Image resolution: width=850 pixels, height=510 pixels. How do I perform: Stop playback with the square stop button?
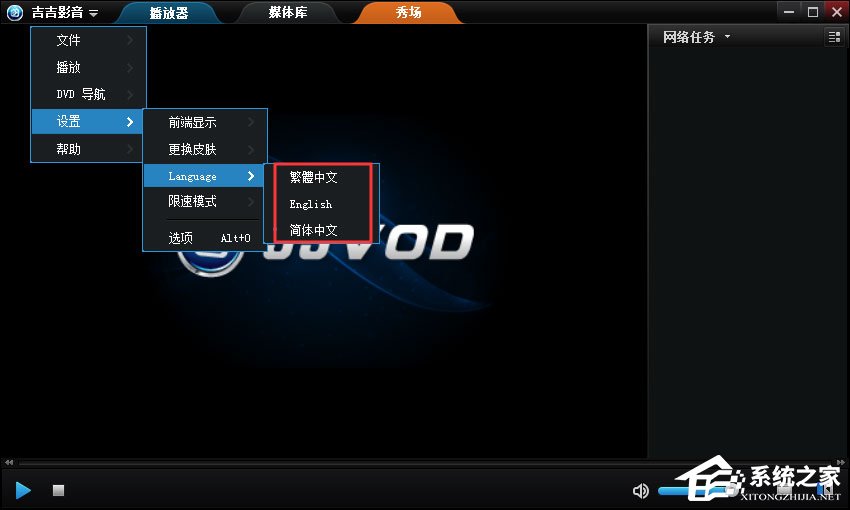[x=59, y=490]
